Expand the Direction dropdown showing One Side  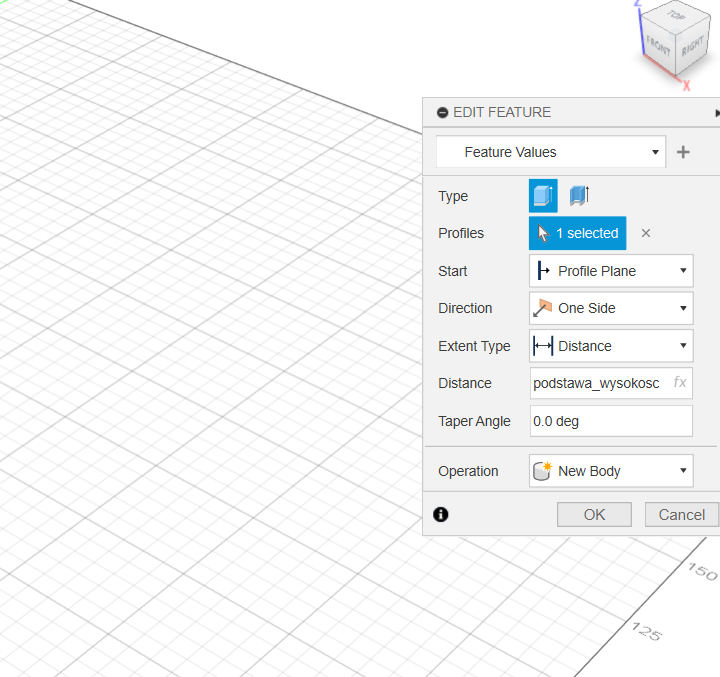611,308
